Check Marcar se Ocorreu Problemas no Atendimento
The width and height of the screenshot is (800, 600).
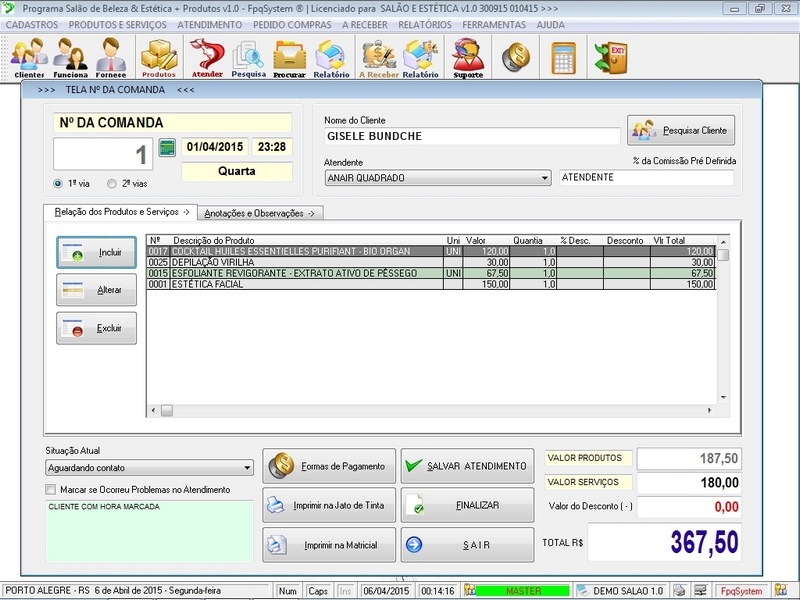tap(51, 490)
